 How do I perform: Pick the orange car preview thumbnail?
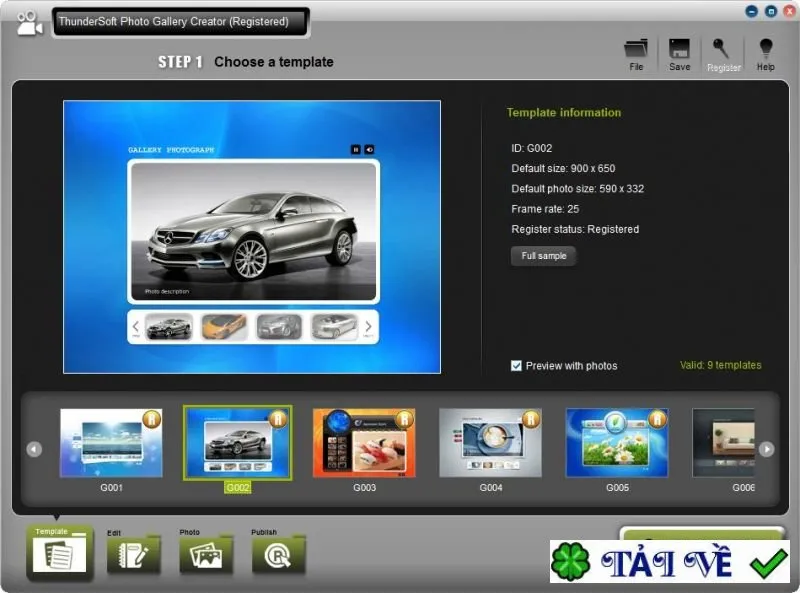[x=224, y=327]
